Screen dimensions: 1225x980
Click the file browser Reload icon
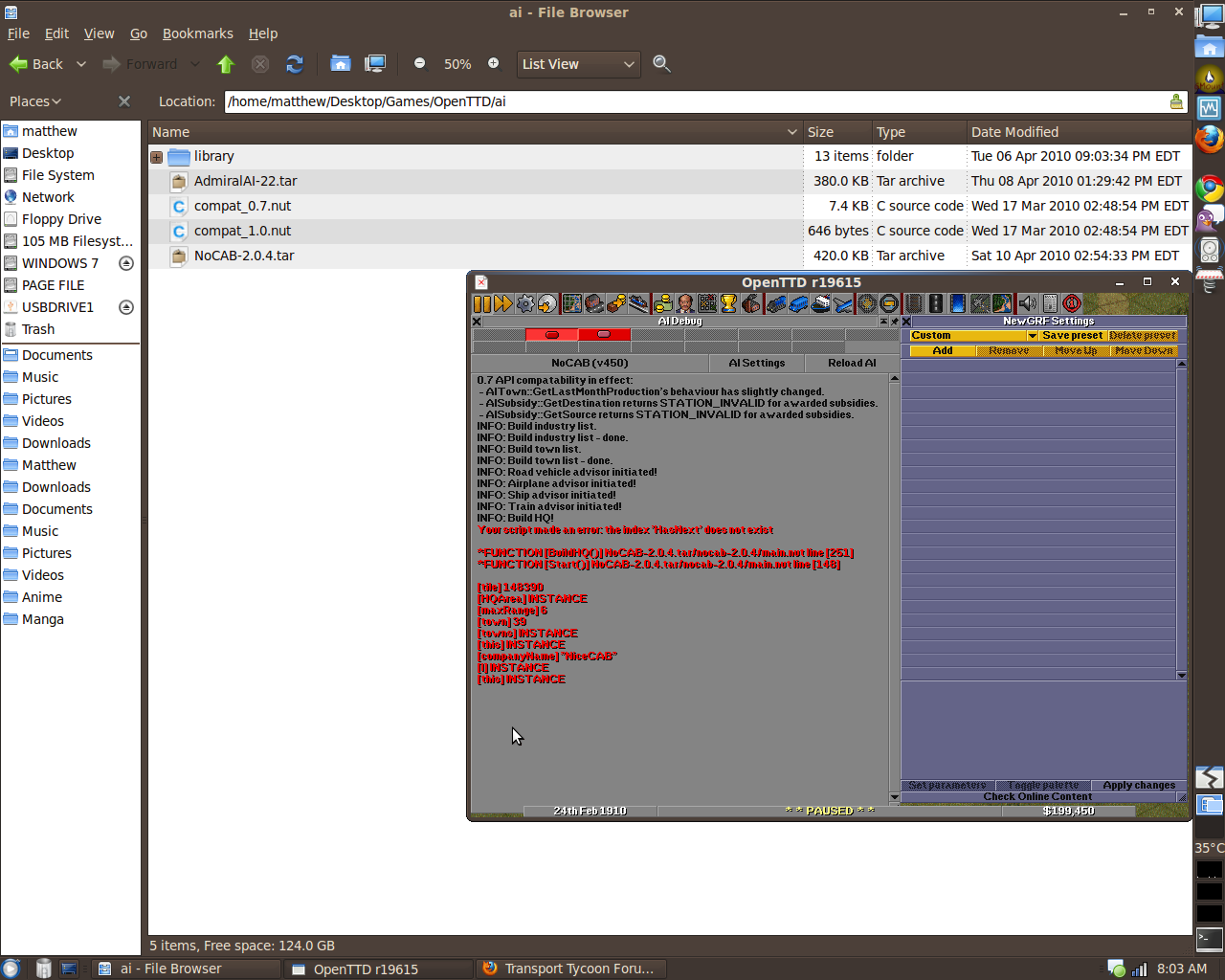tap(295, 64)
